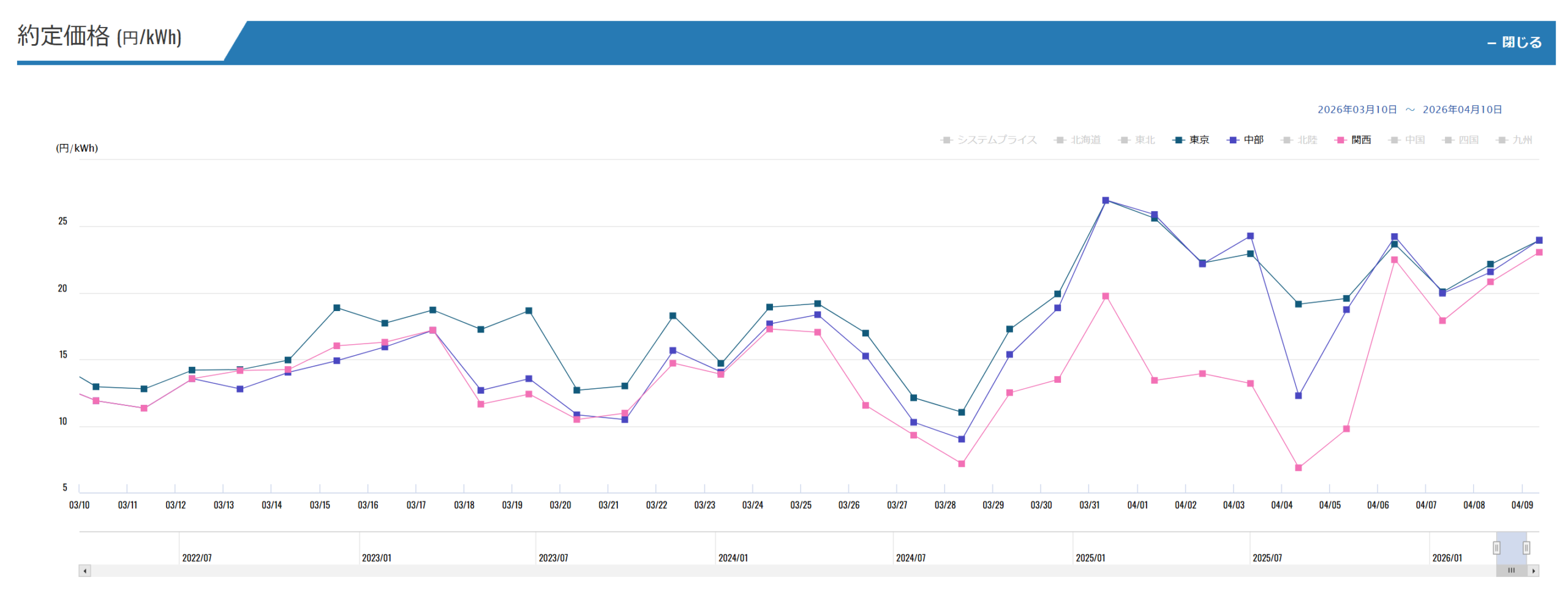Click the 中部 data point at 03/31 peak
Screen dimensions: 1568x594
1106,201
